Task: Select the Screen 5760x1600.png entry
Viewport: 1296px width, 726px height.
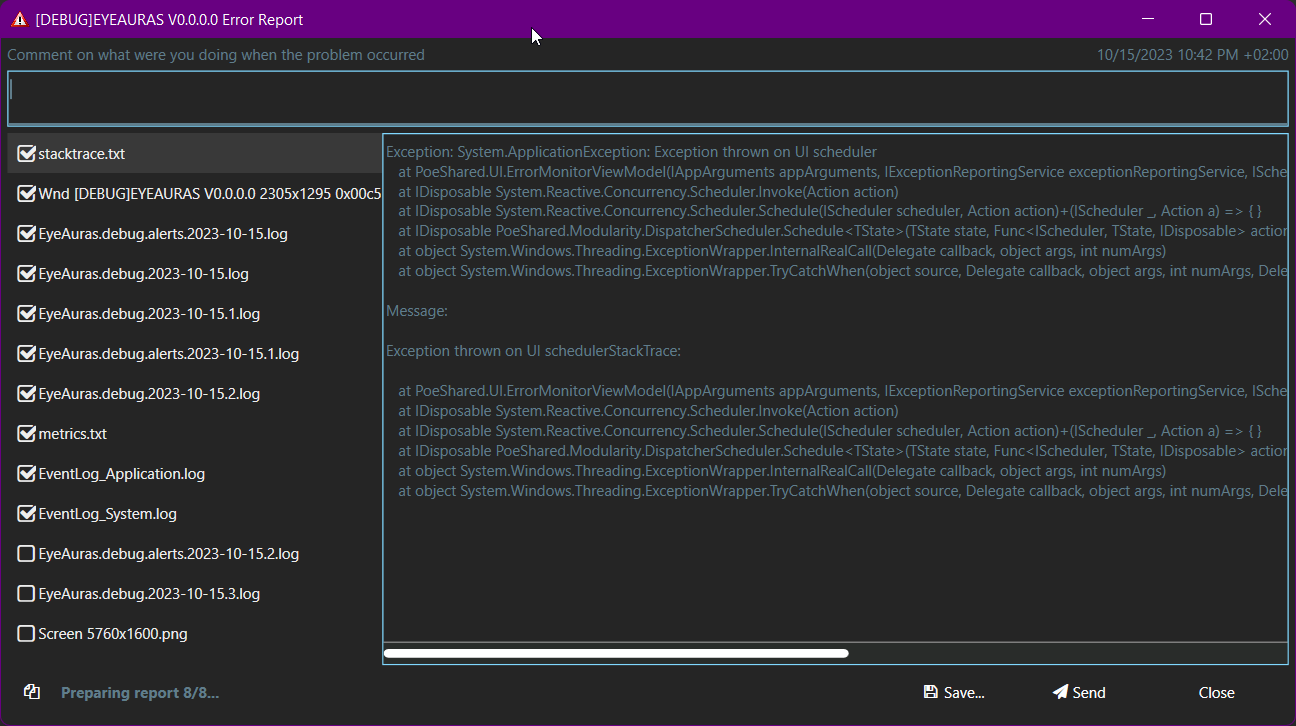Action: point(112,634)
